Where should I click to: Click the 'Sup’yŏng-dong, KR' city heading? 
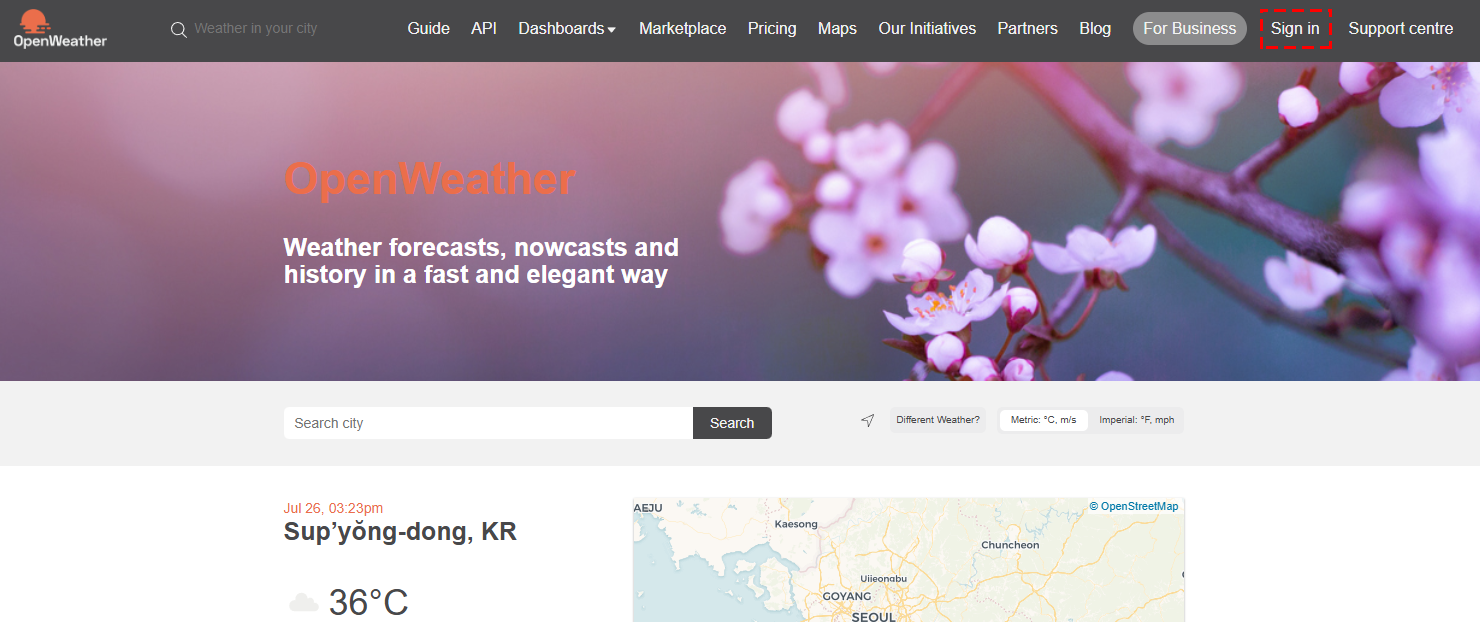pos(400,532)
